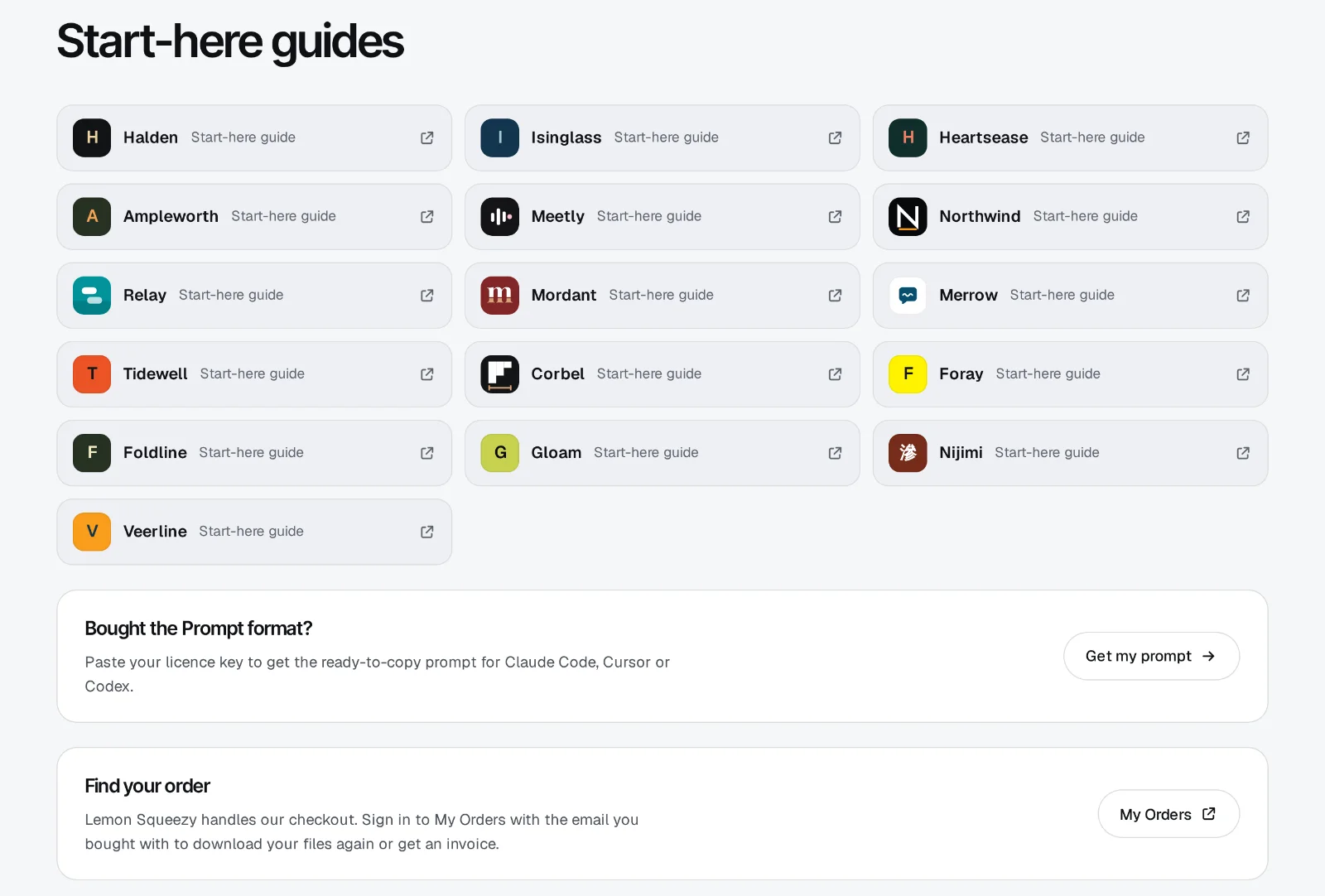Click the Nijimi brown kanji logo icon
The height and width of the screenshot is (896, 1325).
(x=908, y=452)
